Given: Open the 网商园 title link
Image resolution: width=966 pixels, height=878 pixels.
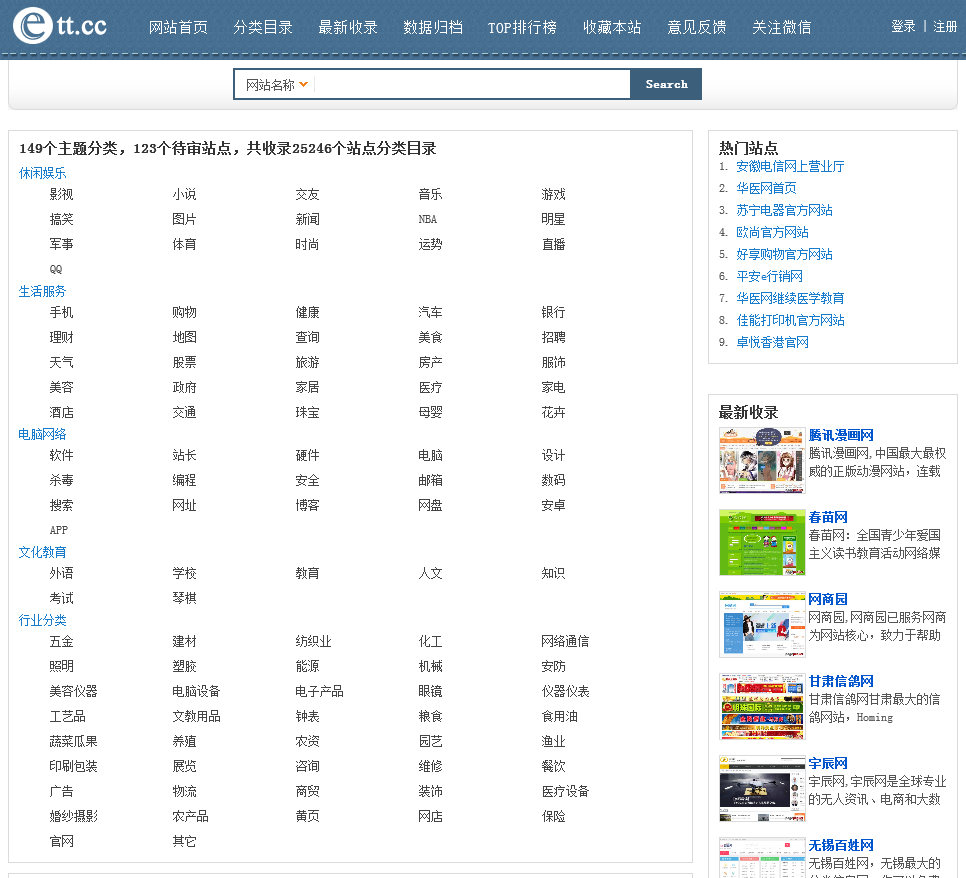Looking at the screenshot, I should (828, 600).
